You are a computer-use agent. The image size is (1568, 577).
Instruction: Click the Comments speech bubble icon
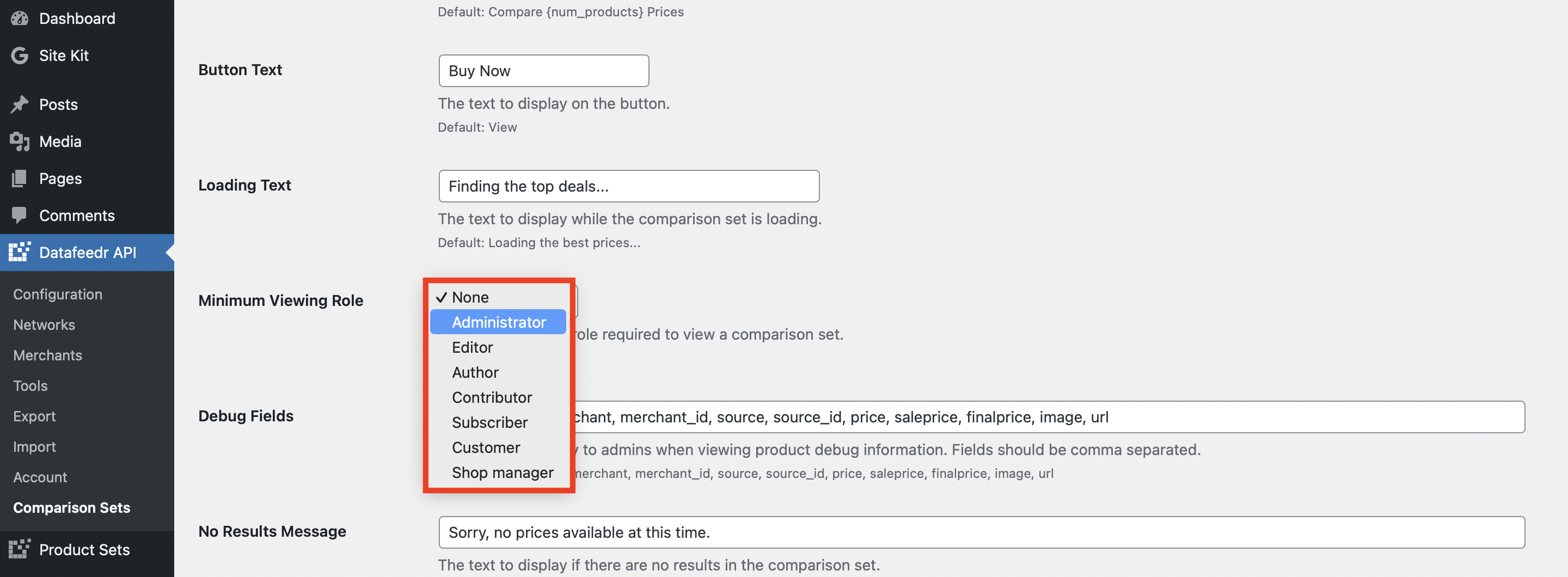click(x=20, y=216)
